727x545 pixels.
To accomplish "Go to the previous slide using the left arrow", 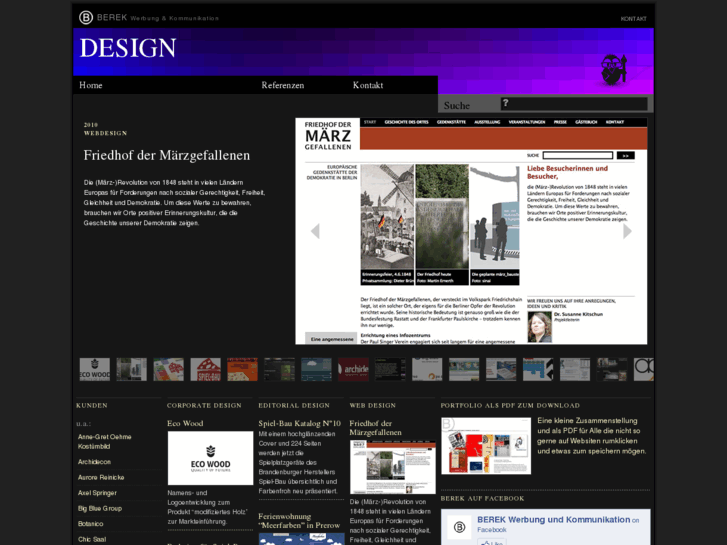I will [x=315, y=231].
